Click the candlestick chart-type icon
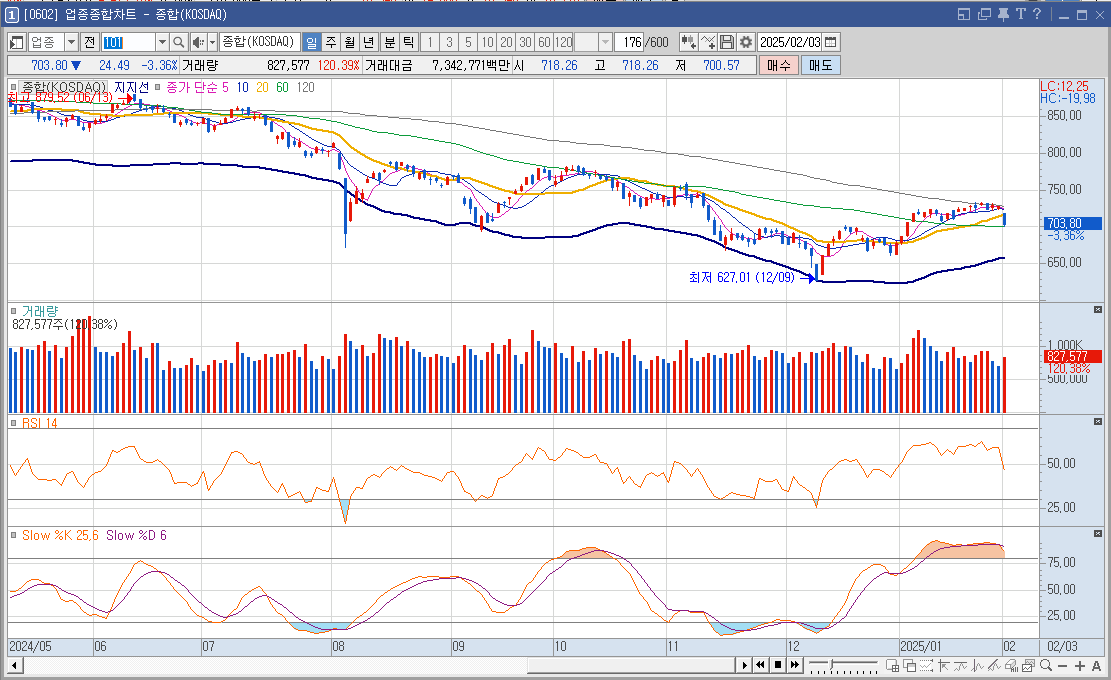This screenshot has height=680, width=1111. 688,42
